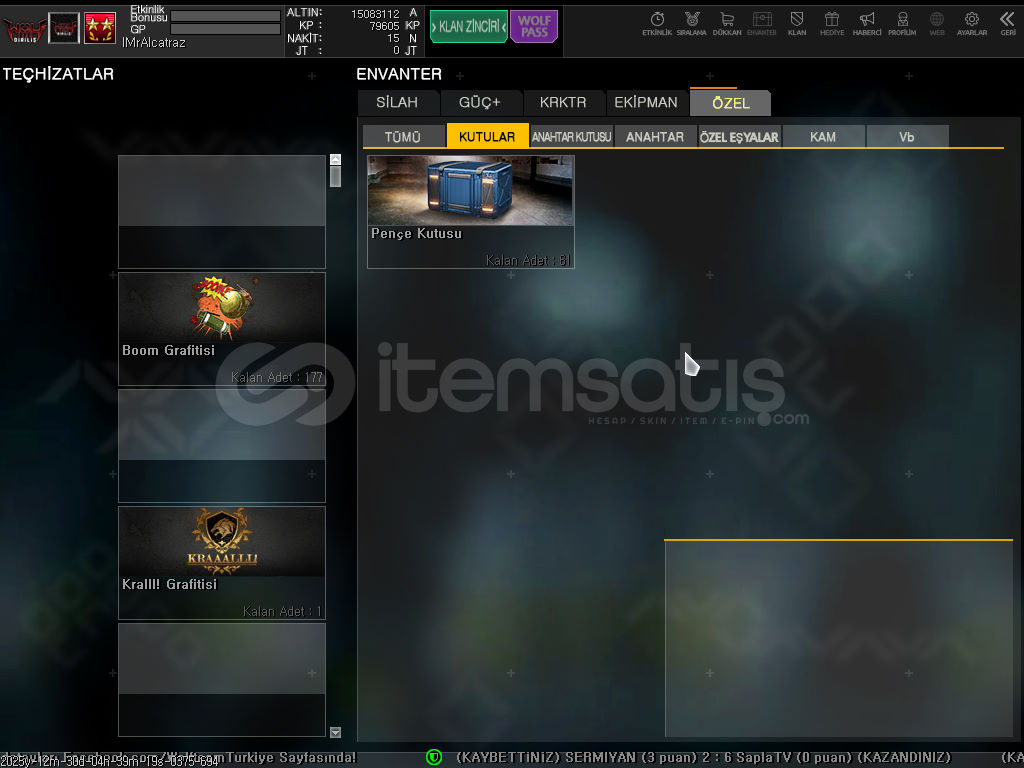
Task: Open the Etkinlik events icon
Action: (x=657, y=23)
